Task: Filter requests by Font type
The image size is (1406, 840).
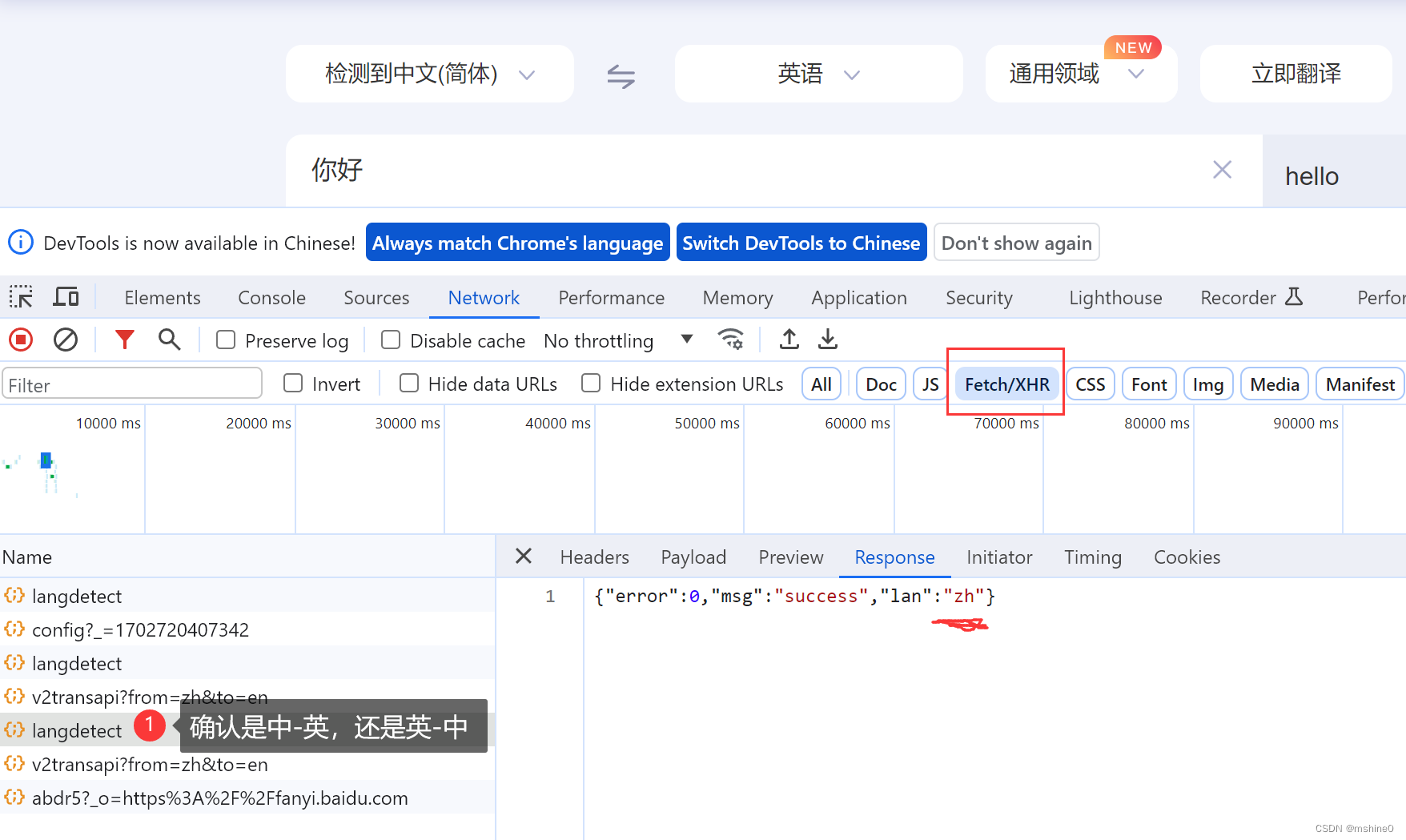Action: point(1149,384)
